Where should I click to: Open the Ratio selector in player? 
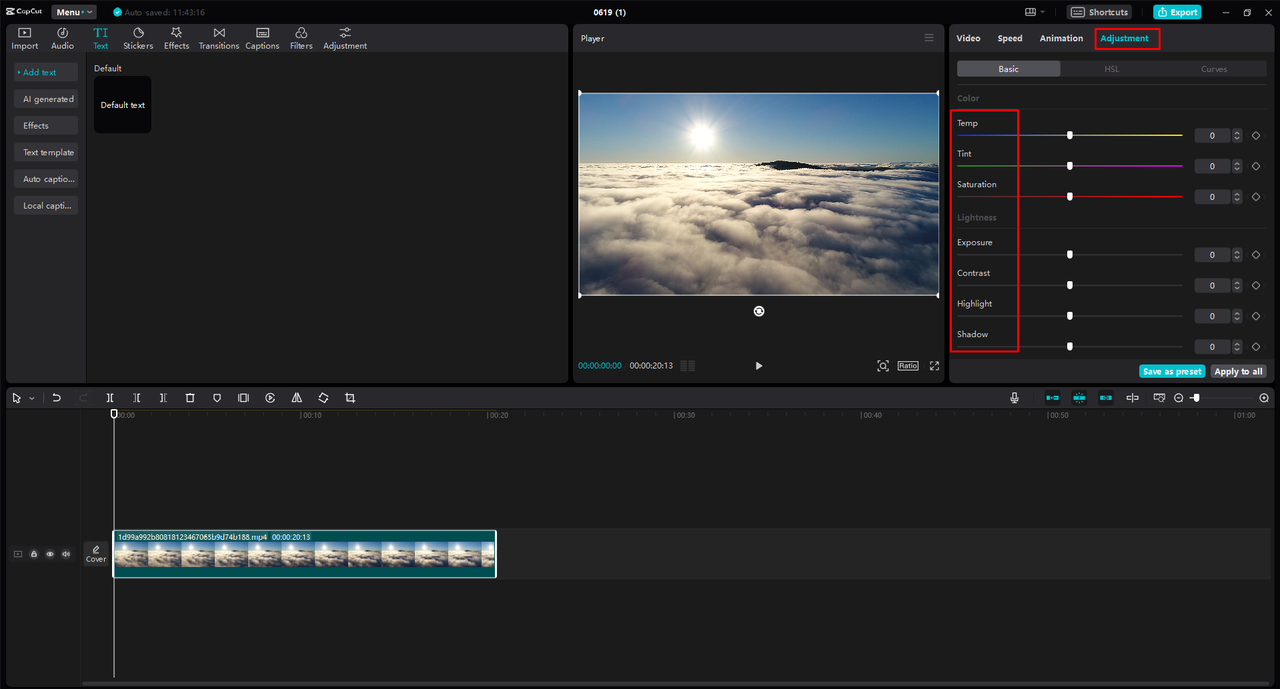pos(908,366)
